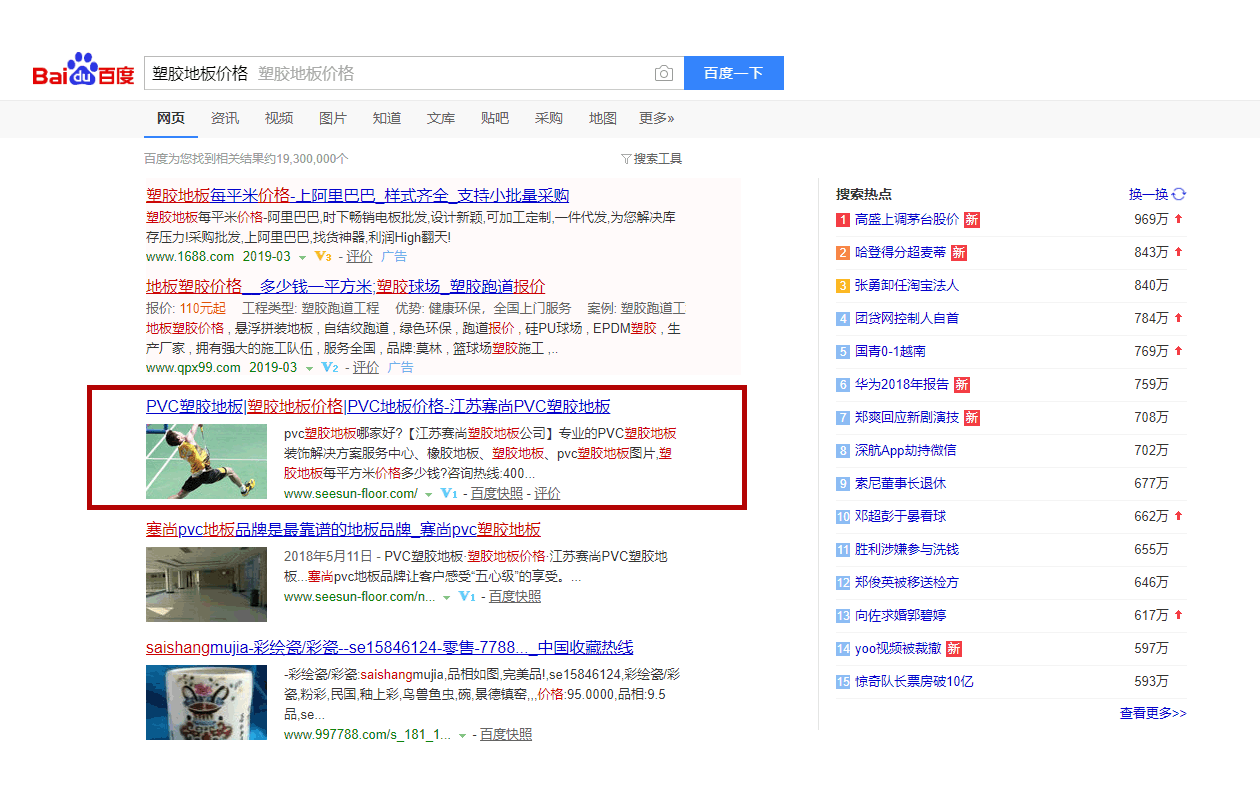This screenshot has height=809, width=1260.
Task: Go to the 贴吧 tab
Action: pos(495,118)
